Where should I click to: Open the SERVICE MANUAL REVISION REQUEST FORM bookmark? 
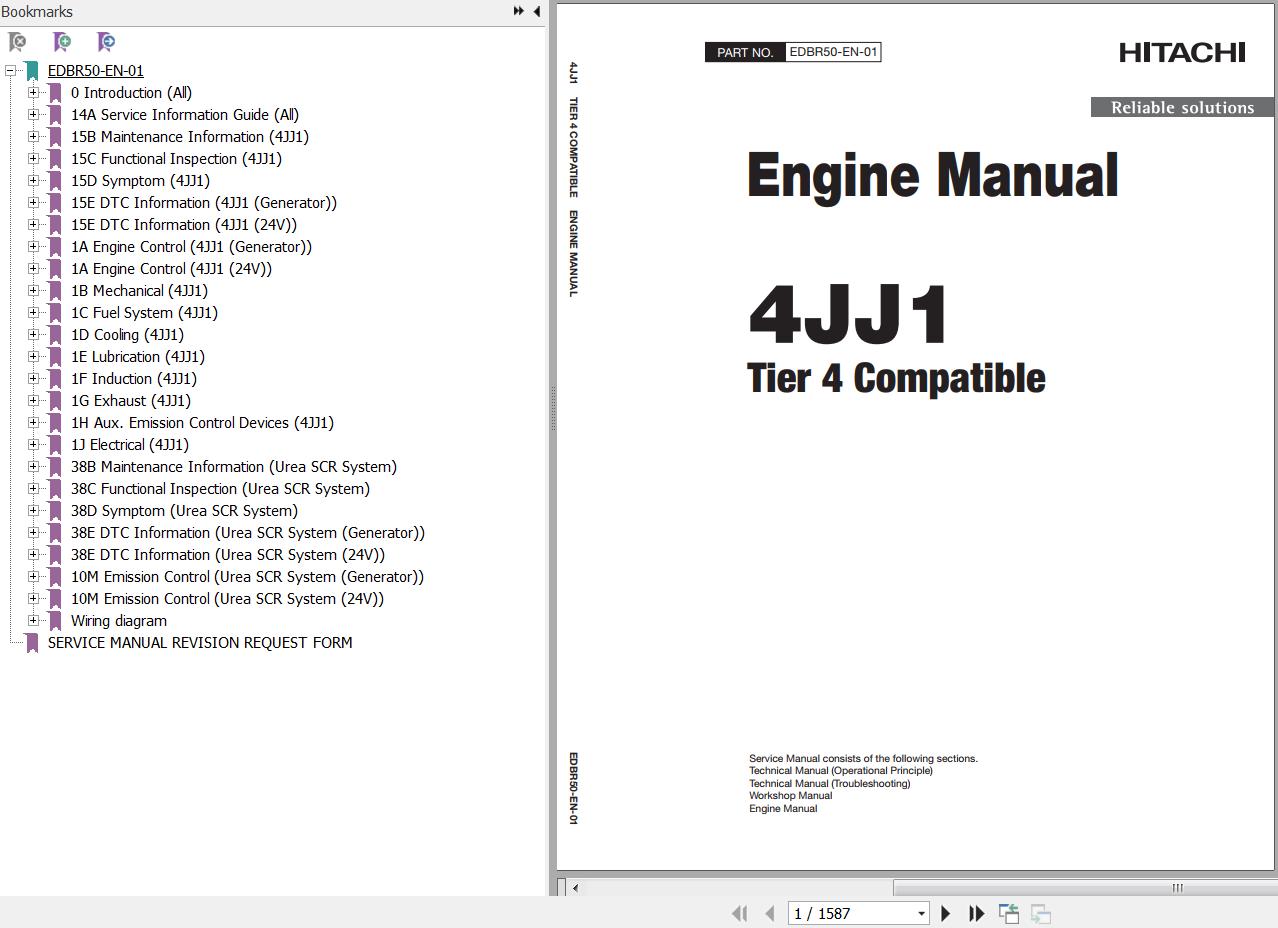pyautogui.click(x=200, y=643)
